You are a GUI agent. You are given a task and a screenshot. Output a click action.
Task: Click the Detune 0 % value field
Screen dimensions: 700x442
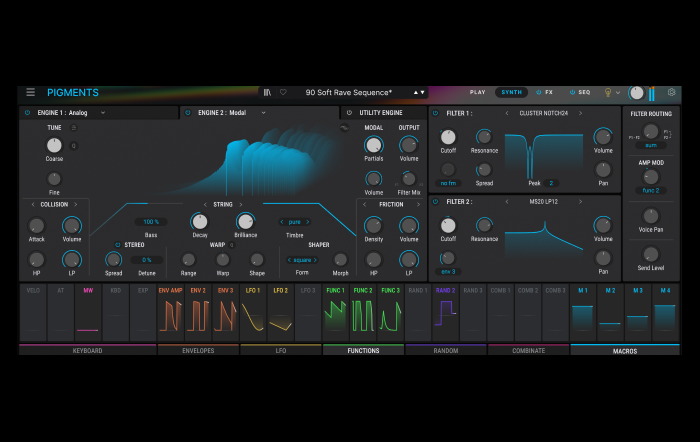coord(147,260)
